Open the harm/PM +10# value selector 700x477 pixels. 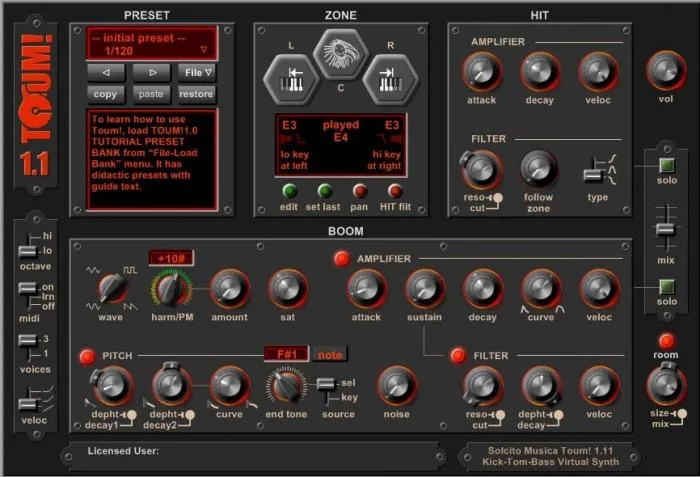click(x=171, y=258)
